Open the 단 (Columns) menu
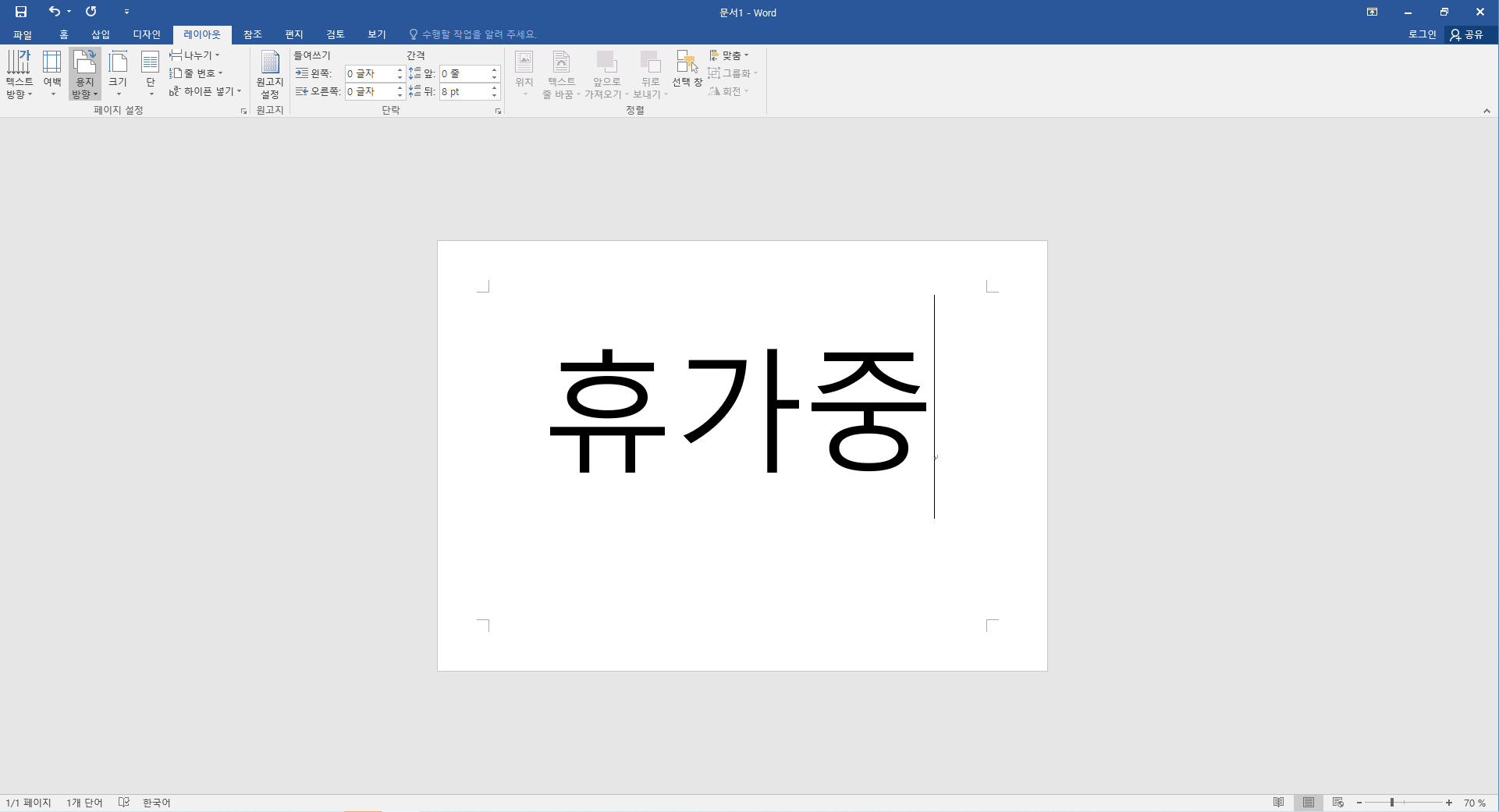 click(151, 74)
